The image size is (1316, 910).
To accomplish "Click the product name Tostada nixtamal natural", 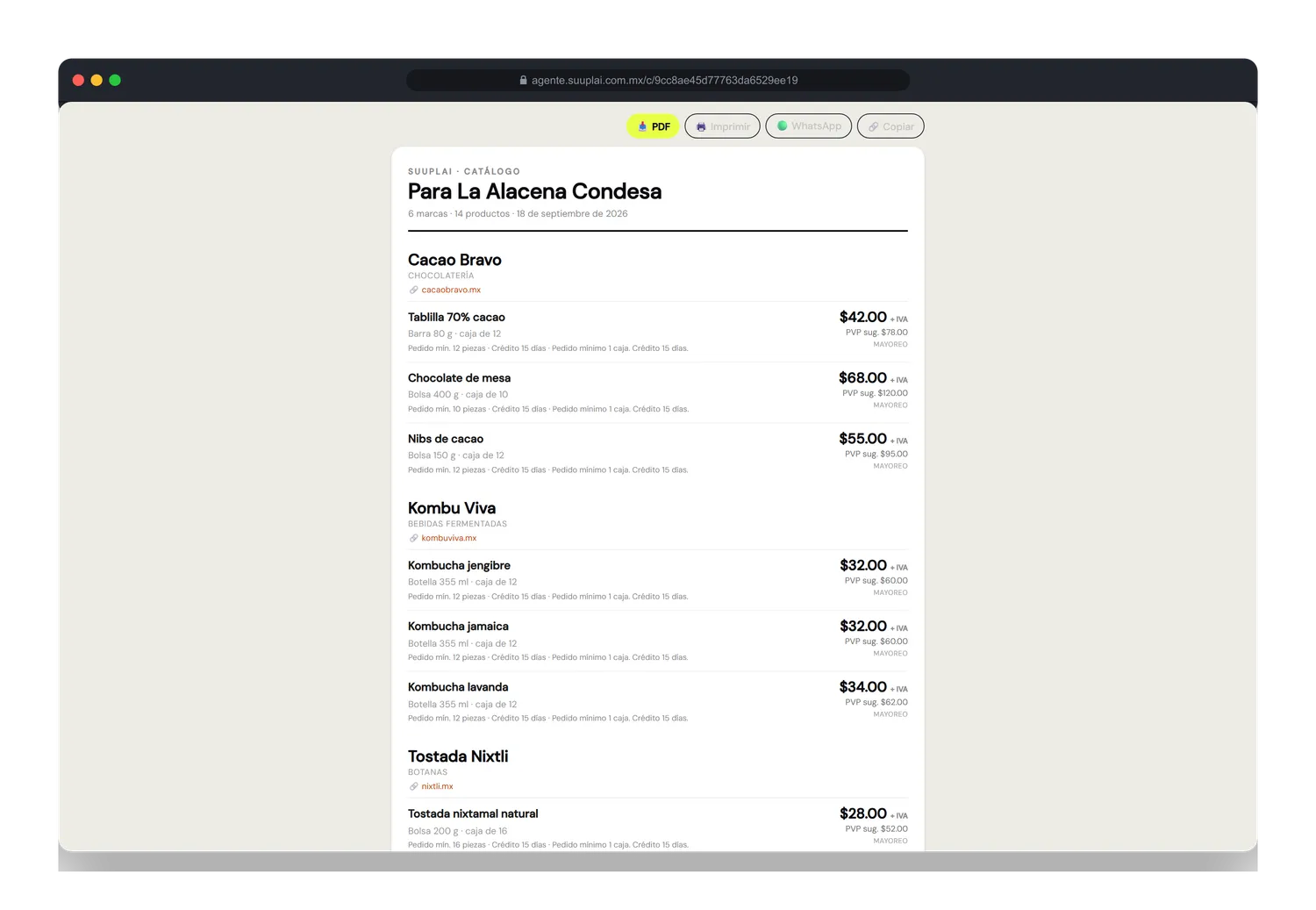I will pyautogui.click(x=473, y=813).
